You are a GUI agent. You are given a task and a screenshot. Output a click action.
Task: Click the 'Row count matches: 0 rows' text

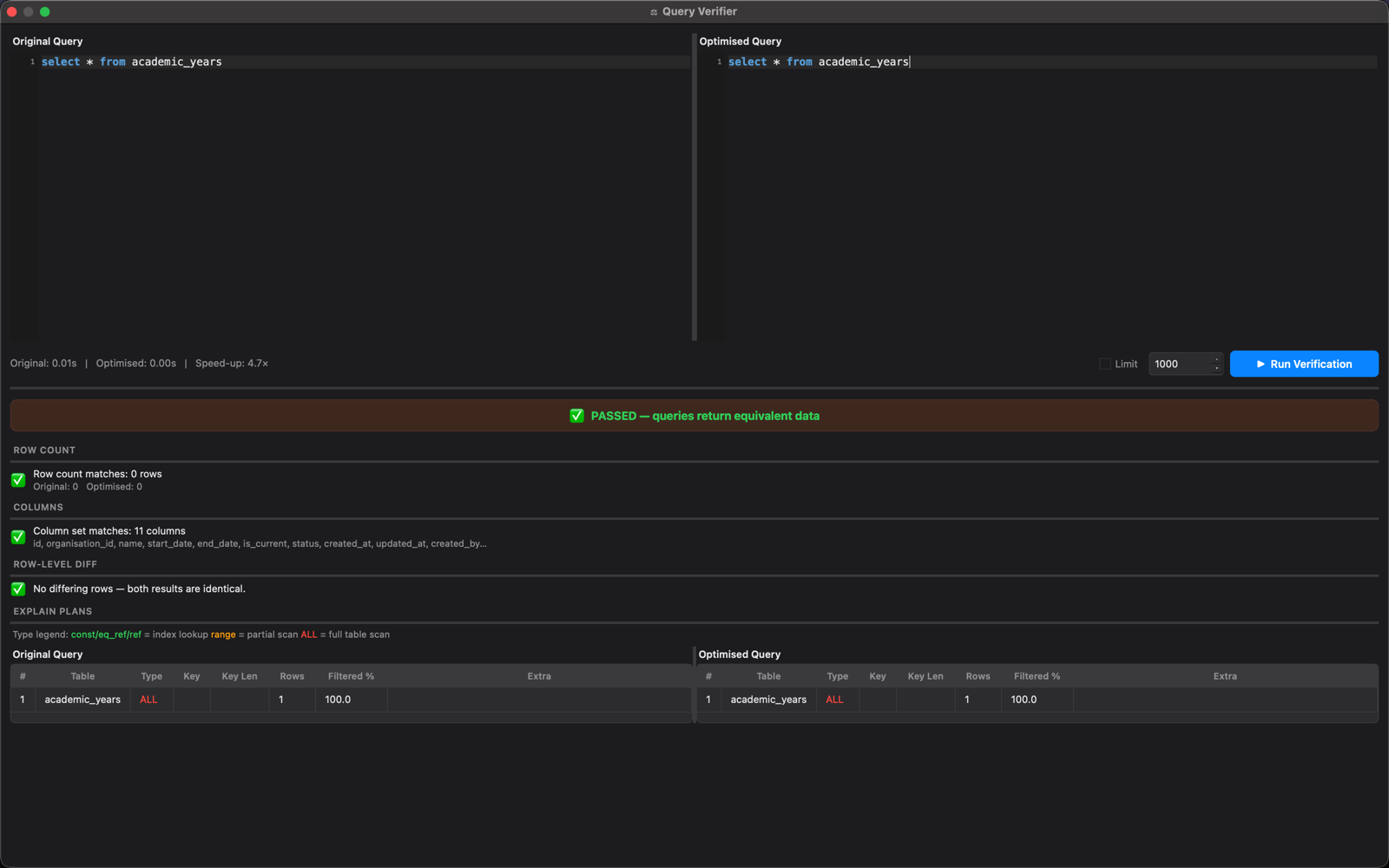(x=97, y=474)
